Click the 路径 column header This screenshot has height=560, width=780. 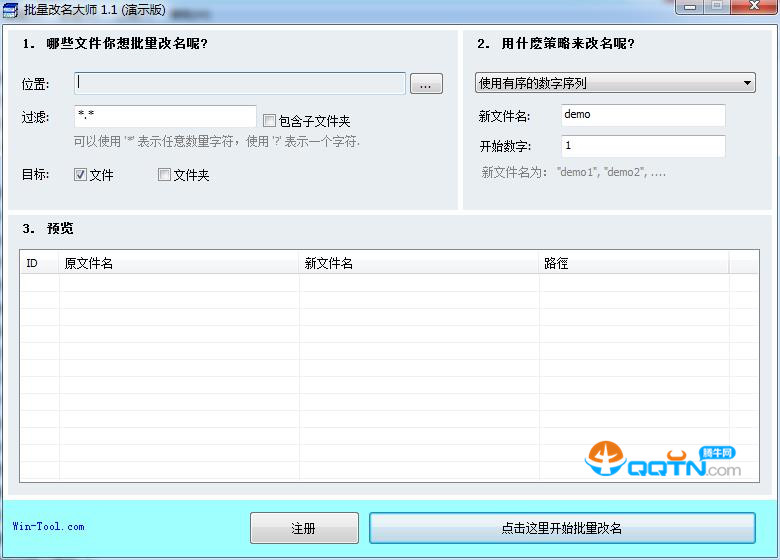pyautogui.click(x=634, y=263)
